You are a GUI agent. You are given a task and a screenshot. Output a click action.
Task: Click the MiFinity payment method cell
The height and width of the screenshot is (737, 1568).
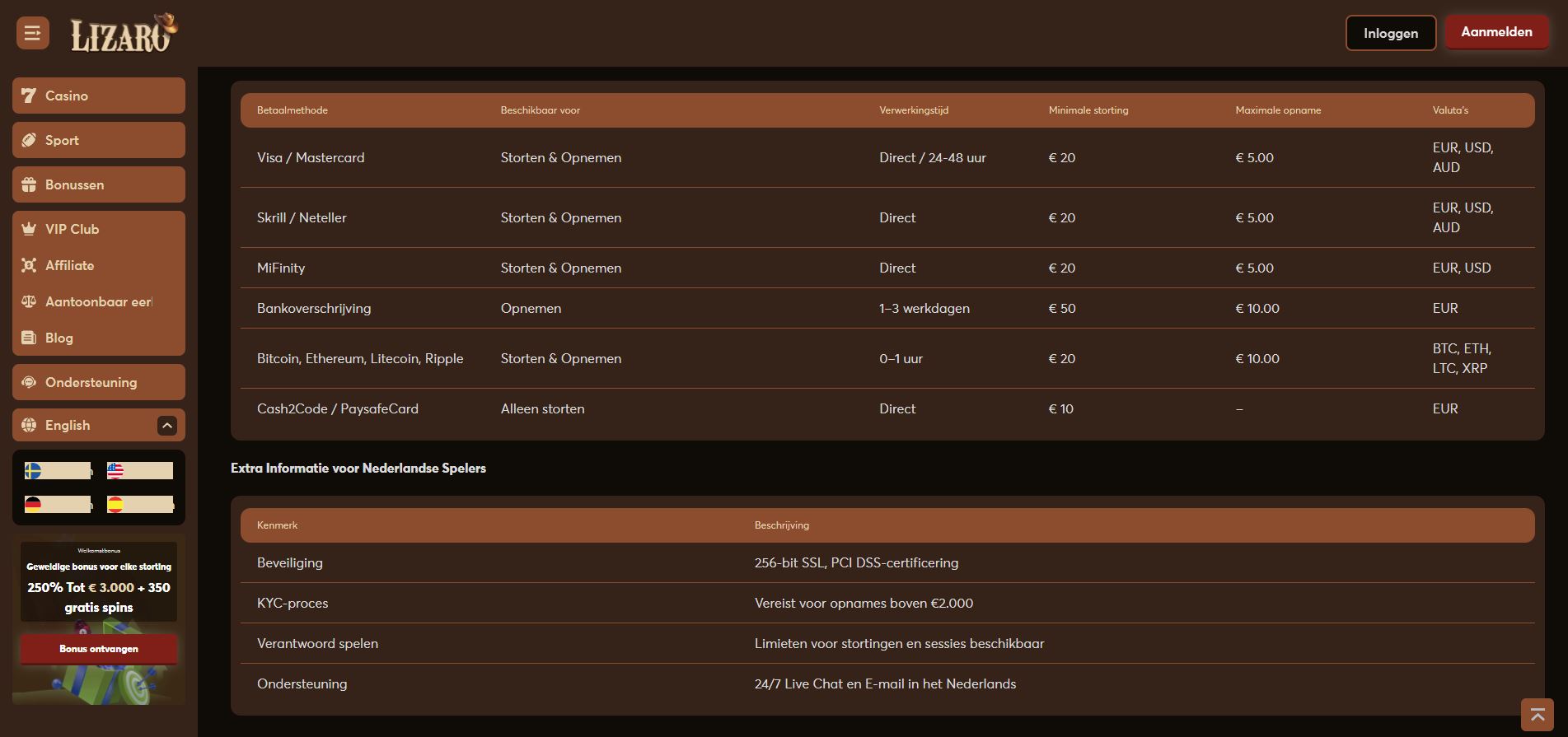[281, 268]
